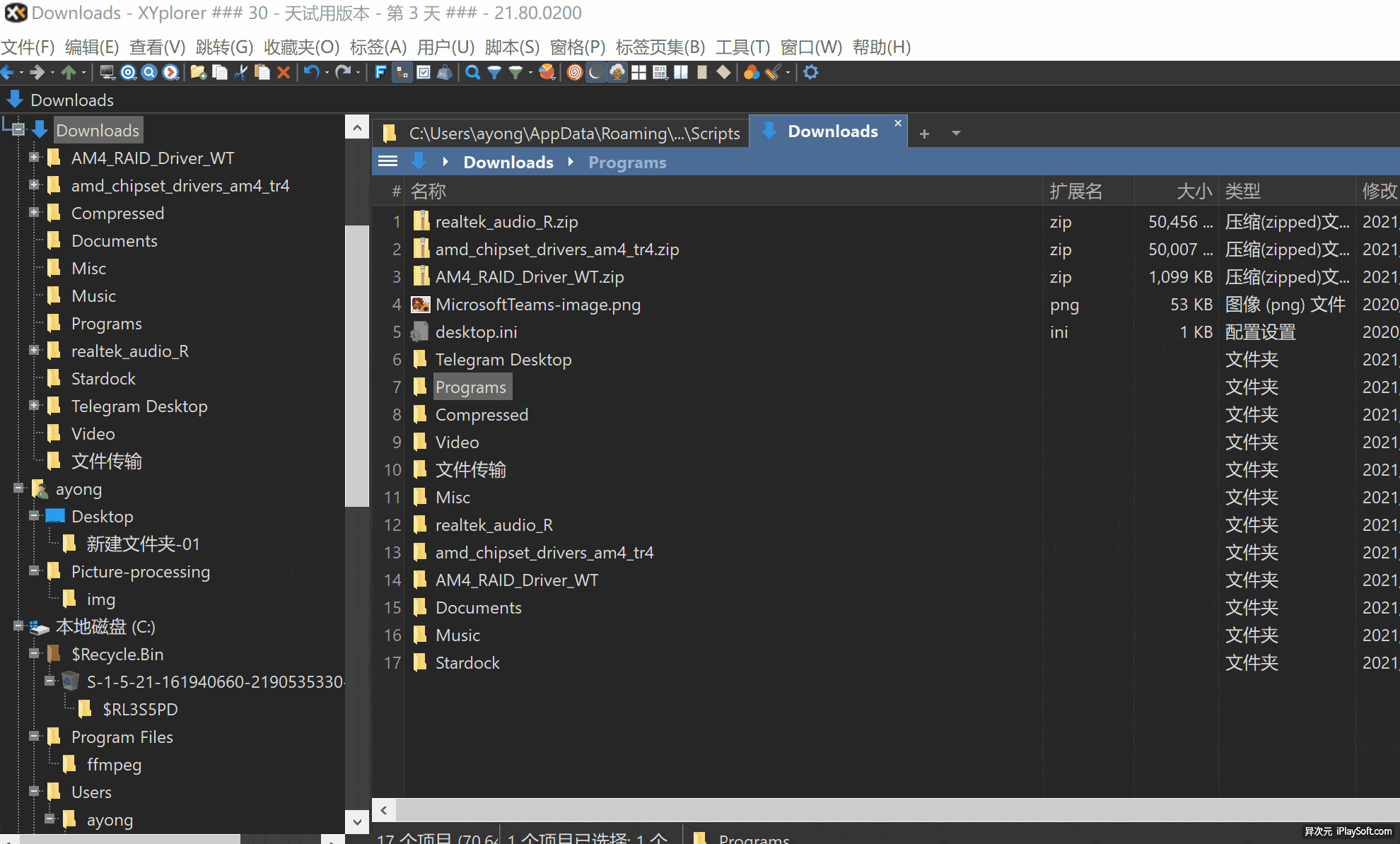This screenshot has height=844, width=1400.
Task: Switch to the Scripts folder tab
Action: coord(561,133)
